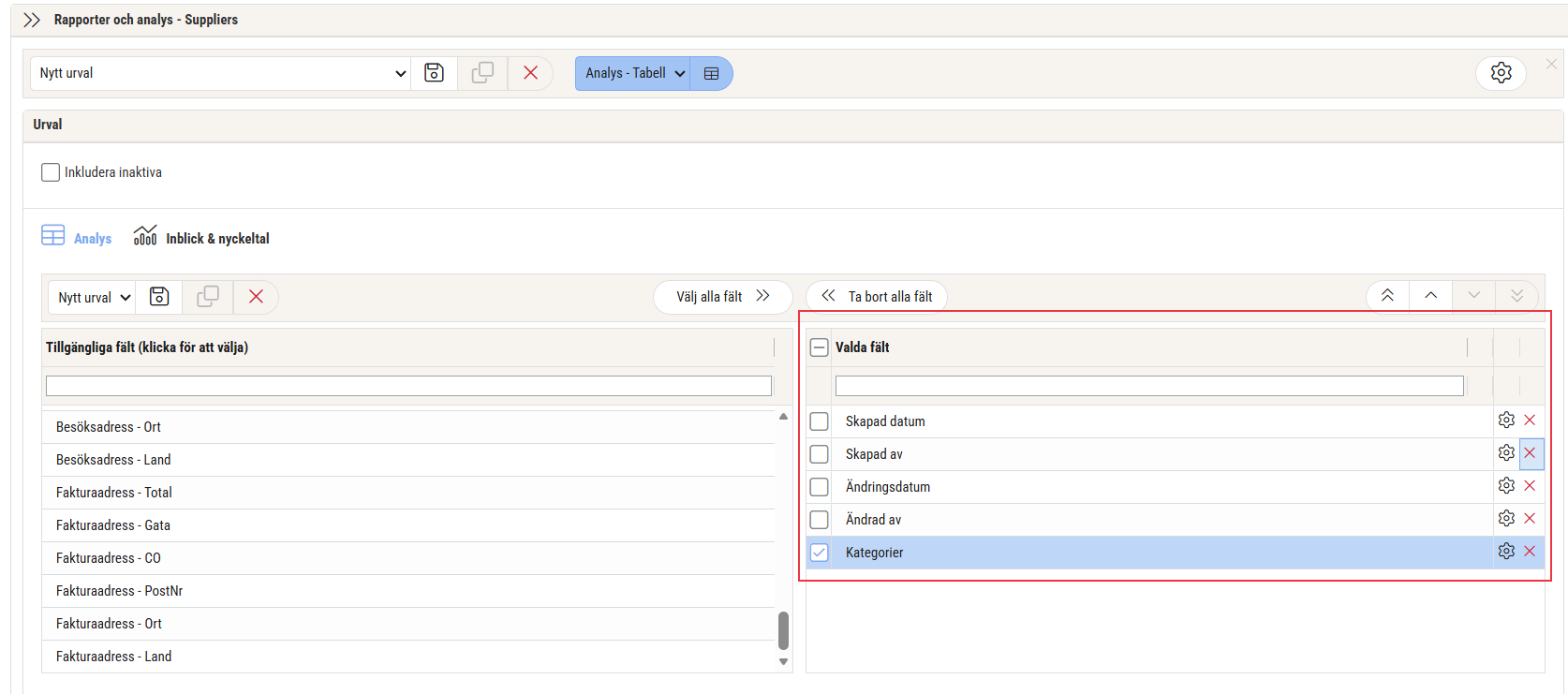Viewport: 1568px width, 694px height.
Task: Check the Skapad av checkbox
Action: click(819, 454)
